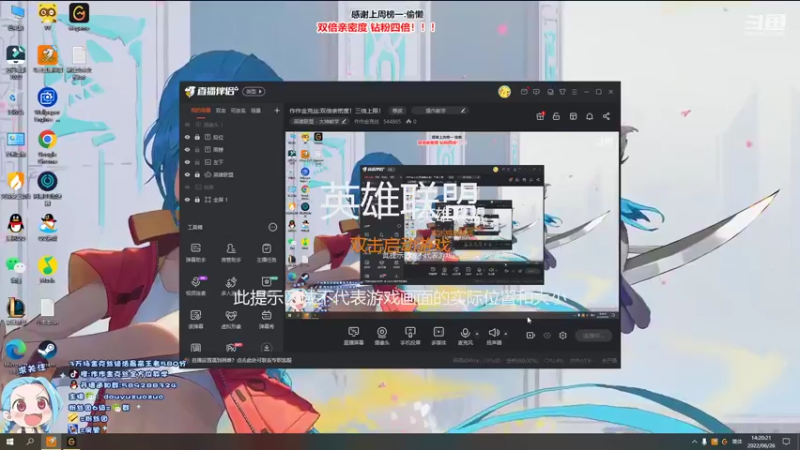Open the hamburger menu in title bar
Screen dimensions: 800x450
coord(574,92)
